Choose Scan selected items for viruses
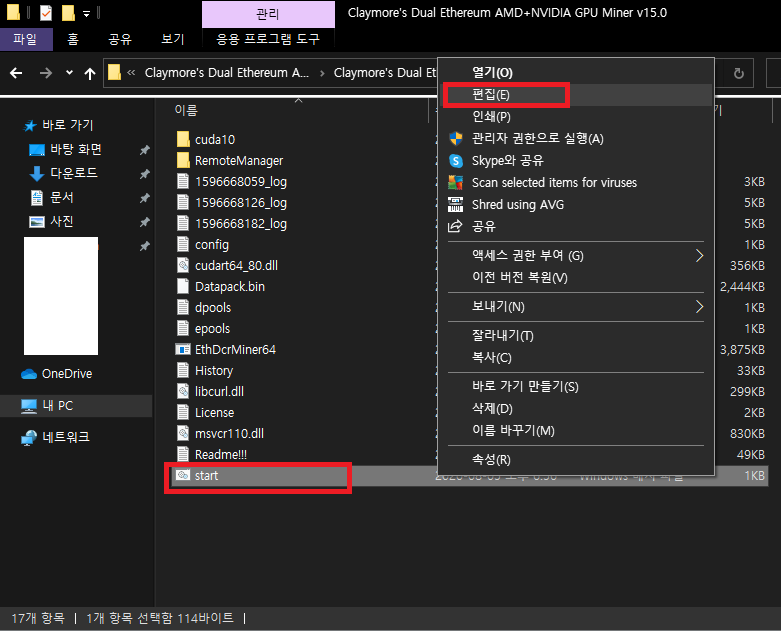Image resolution: width=781 pixels, height=631 pixels. (x=576, y=182)
